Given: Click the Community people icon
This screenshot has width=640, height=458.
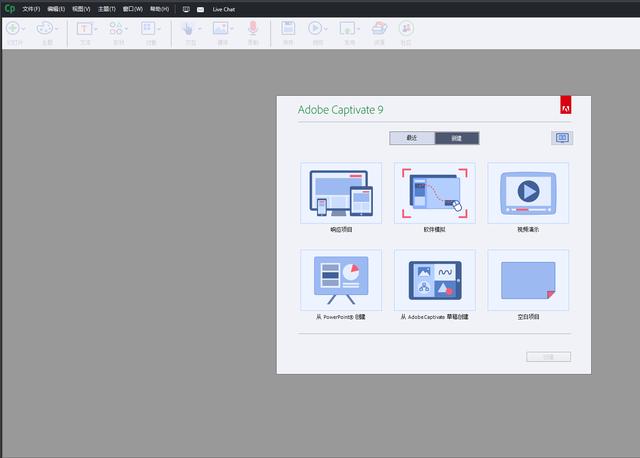Looking at the screenshot, I should pos(406,28).
